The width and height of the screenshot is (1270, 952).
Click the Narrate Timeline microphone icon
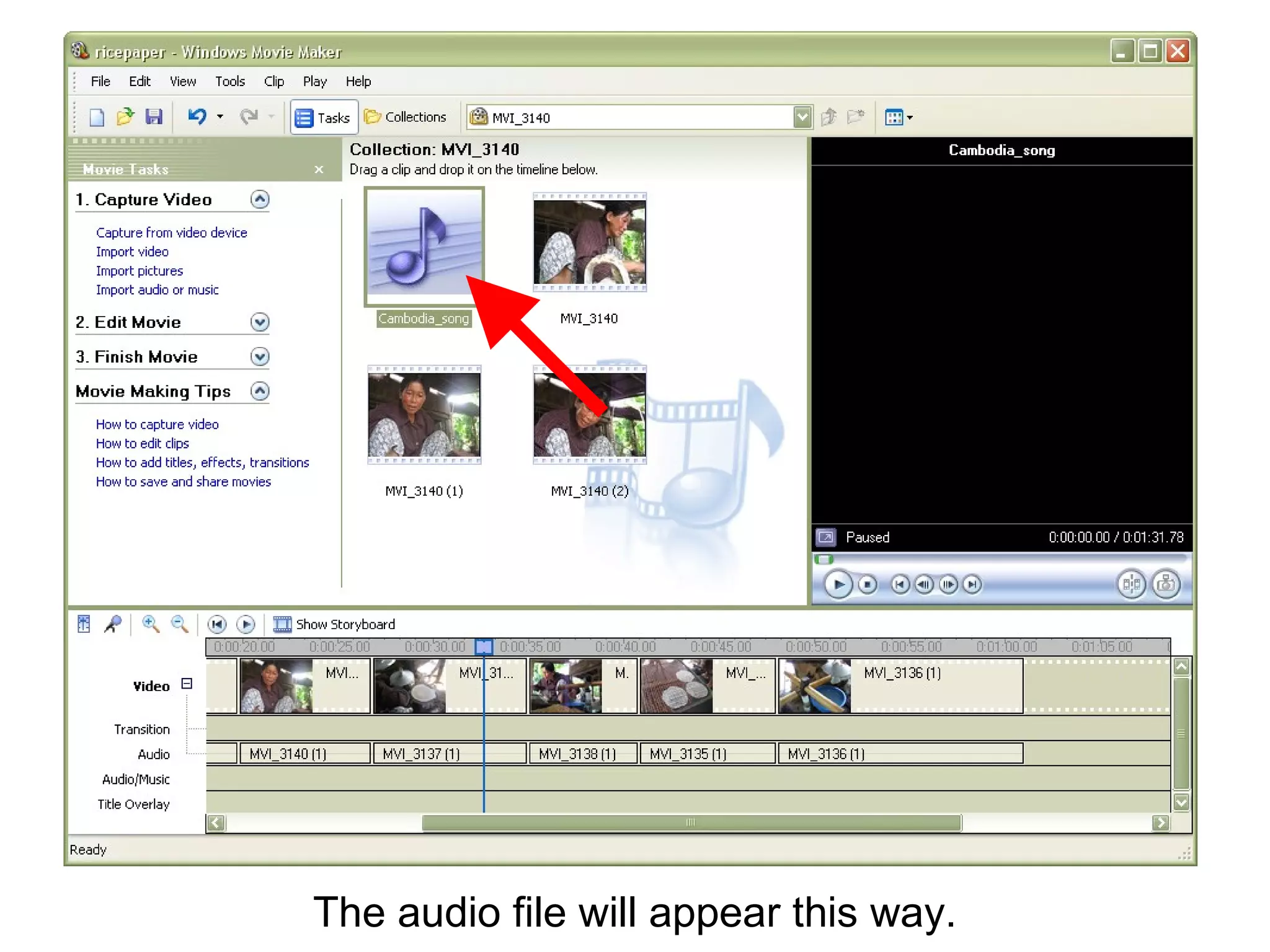coord(113,624)
